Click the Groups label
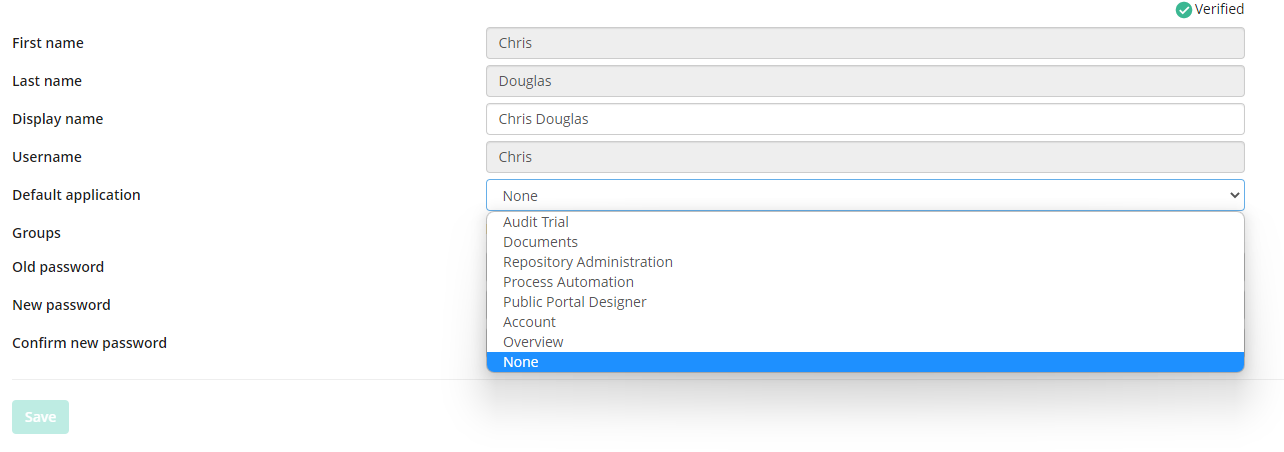The height and width of the screenshot is (452, 1284). [x=36, y=233]
